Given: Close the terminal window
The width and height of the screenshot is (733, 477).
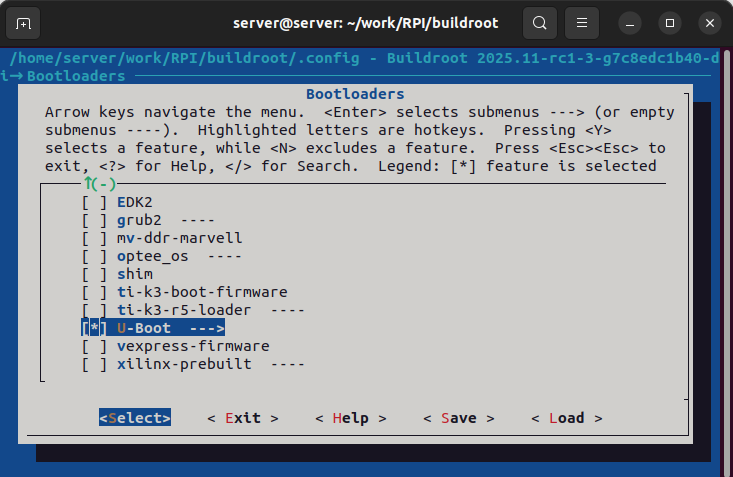Looking at the screenshot, I should (710, 23).
